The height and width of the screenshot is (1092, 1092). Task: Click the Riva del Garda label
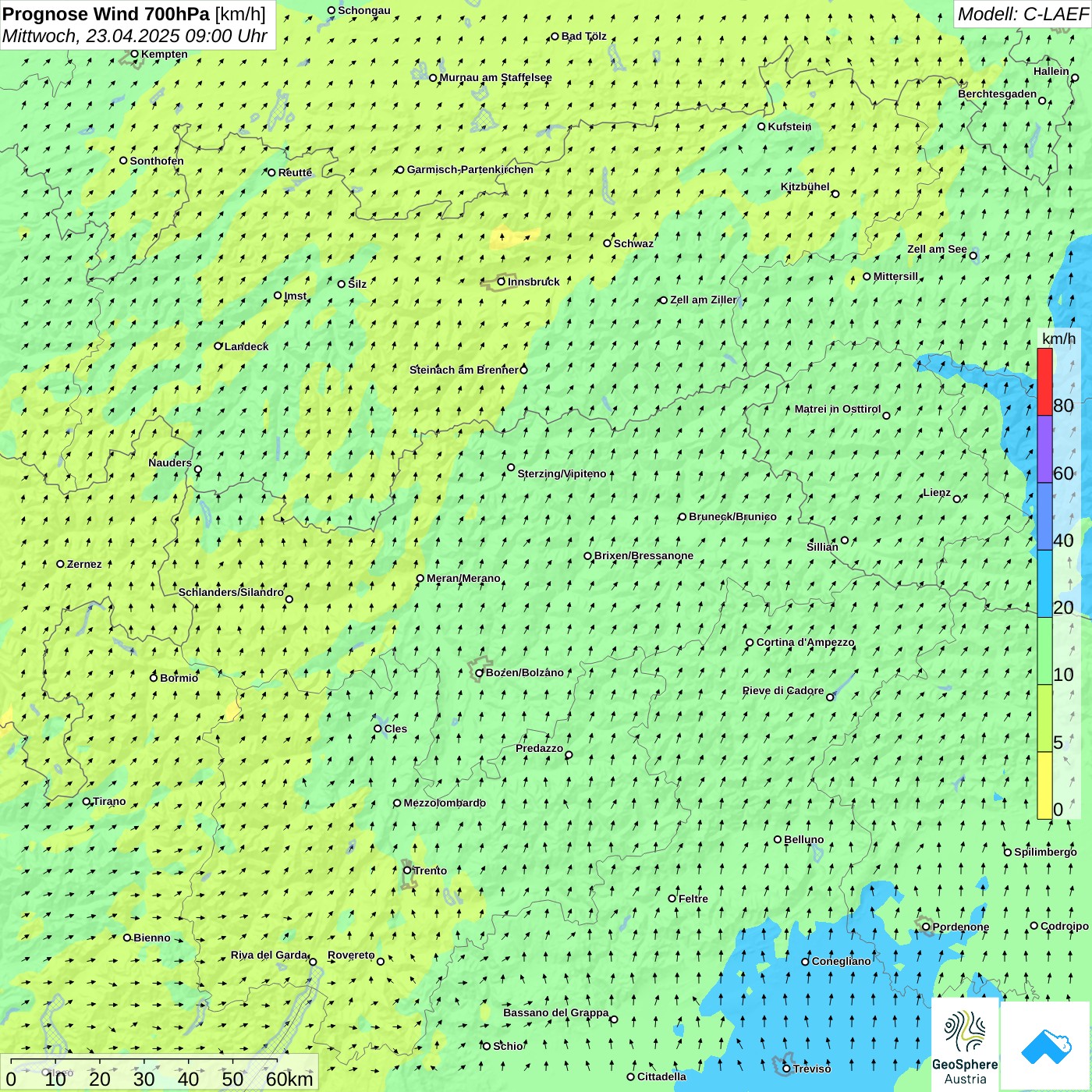click(x=269, y=955)
